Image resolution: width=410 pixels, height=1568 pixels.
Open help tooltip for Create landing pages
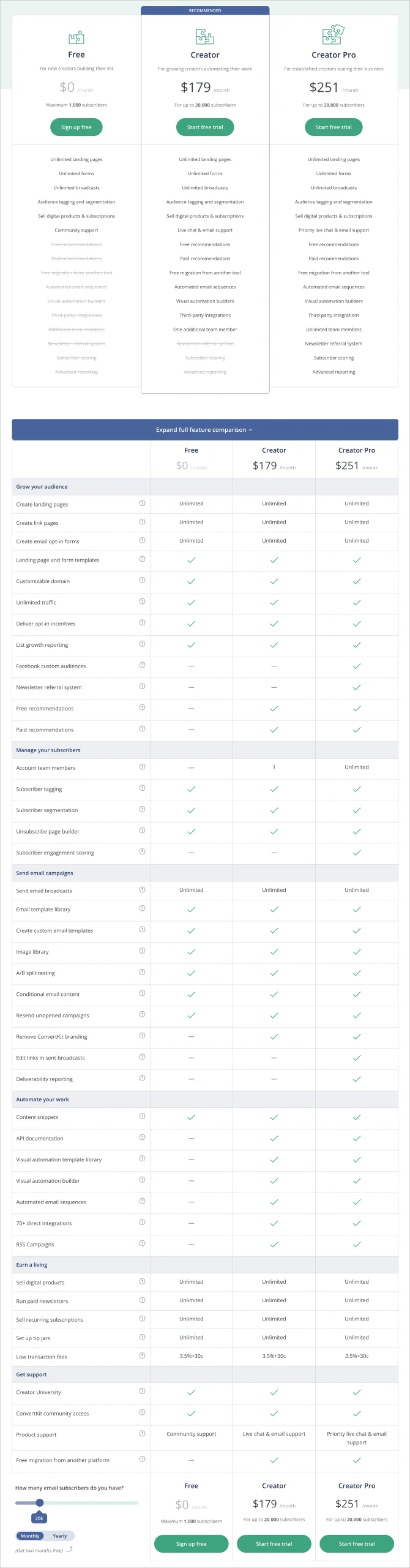click(142, 503)
